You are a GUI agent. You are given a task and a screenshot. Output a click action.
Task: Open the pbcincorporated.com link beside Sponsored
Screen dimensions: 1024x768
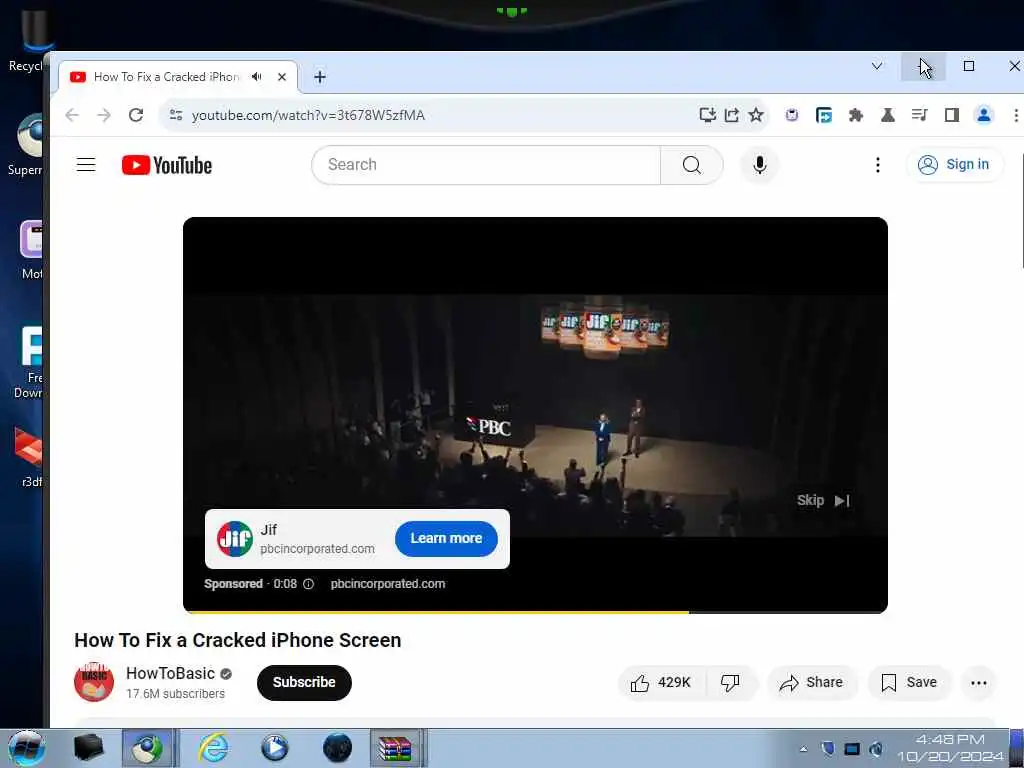(388, 584)
